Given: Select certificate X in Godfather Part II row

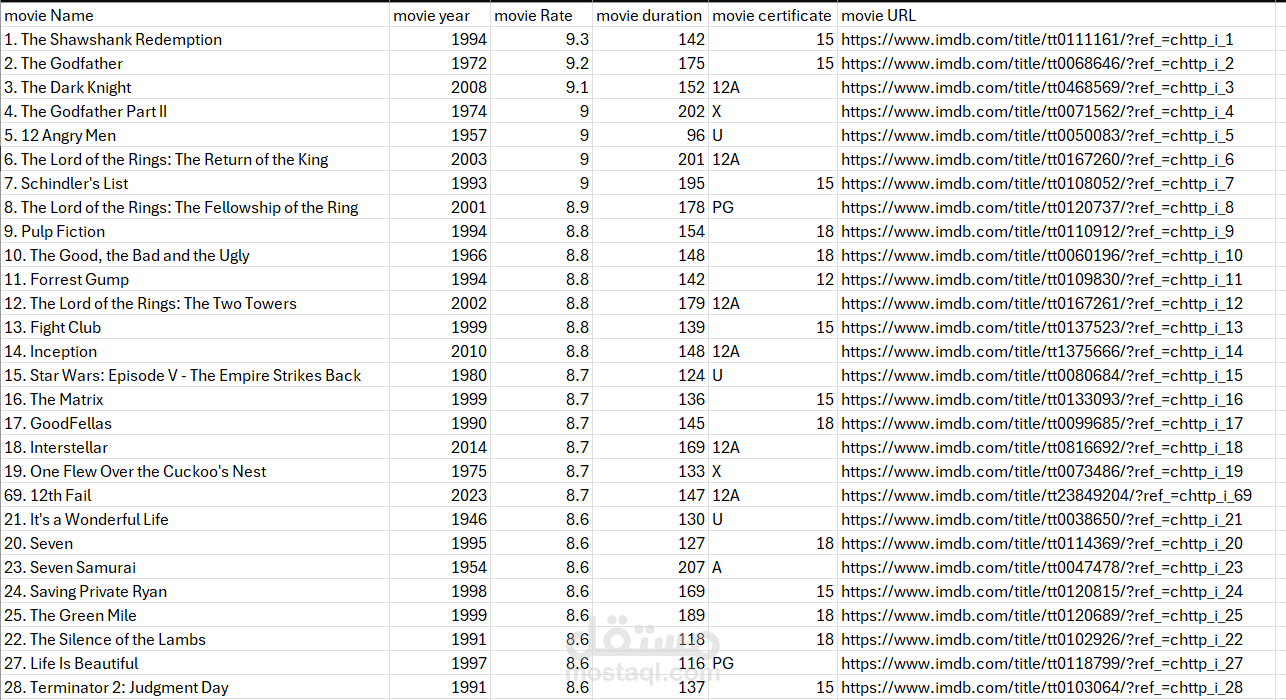Looking at the screenshot, I should (x=773, y=111).
